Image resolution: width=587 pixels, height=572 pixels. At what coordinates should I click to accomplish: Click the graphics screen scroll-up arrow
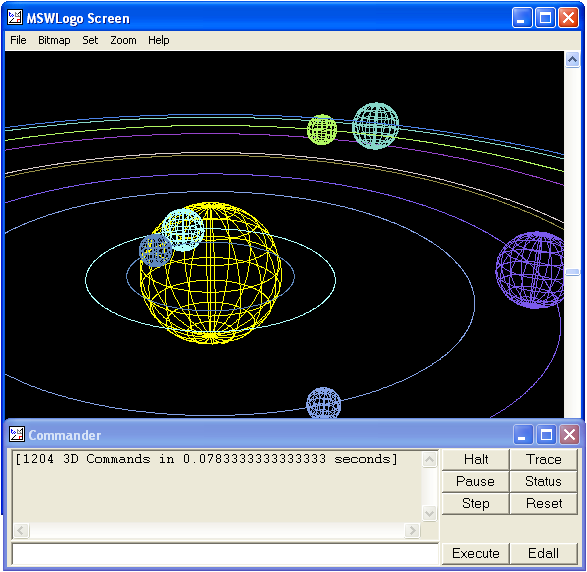click(572, 60)
